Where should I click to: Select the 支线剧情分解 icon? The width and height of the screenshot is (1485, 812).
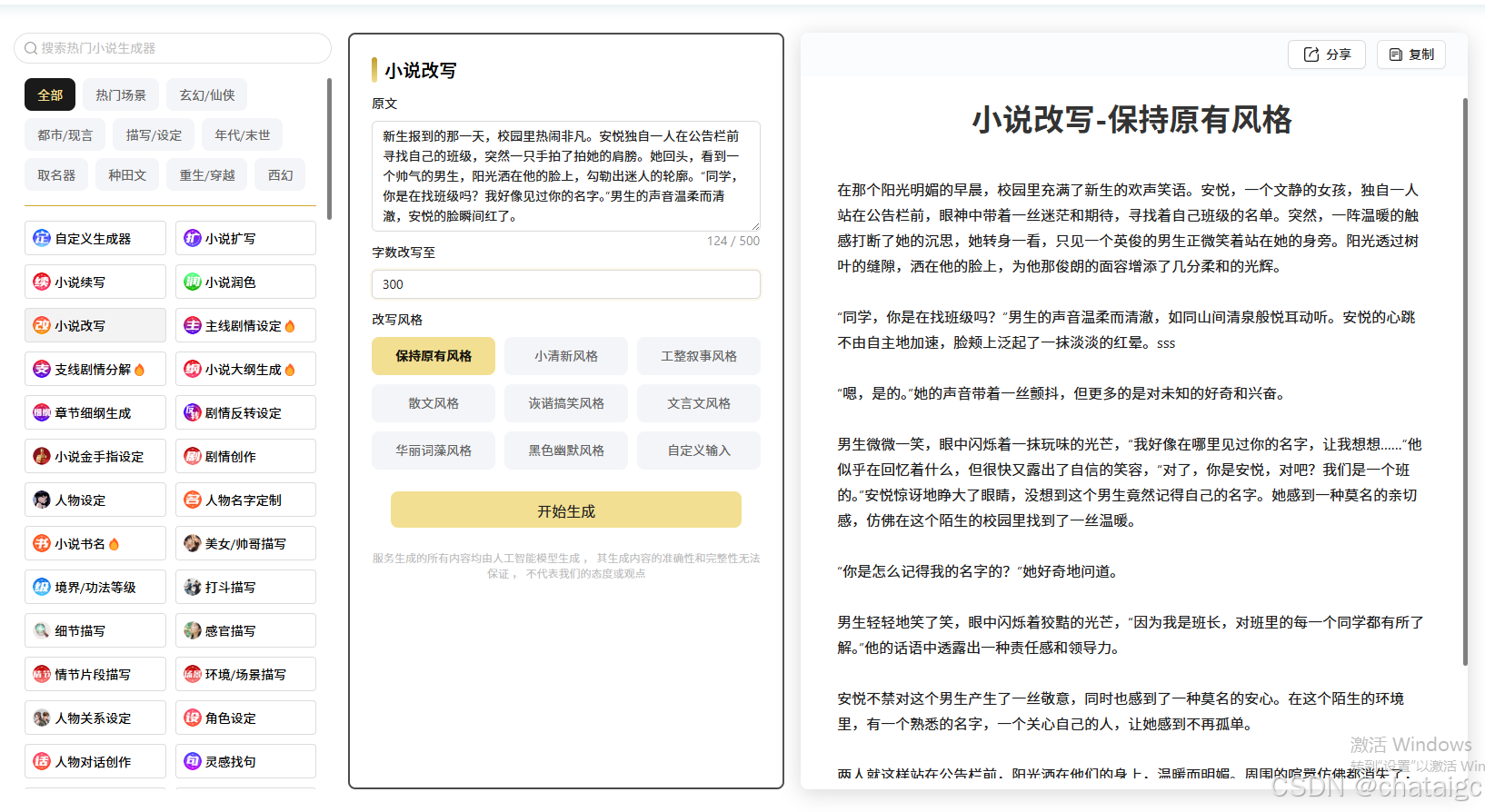tap(42, 369)
